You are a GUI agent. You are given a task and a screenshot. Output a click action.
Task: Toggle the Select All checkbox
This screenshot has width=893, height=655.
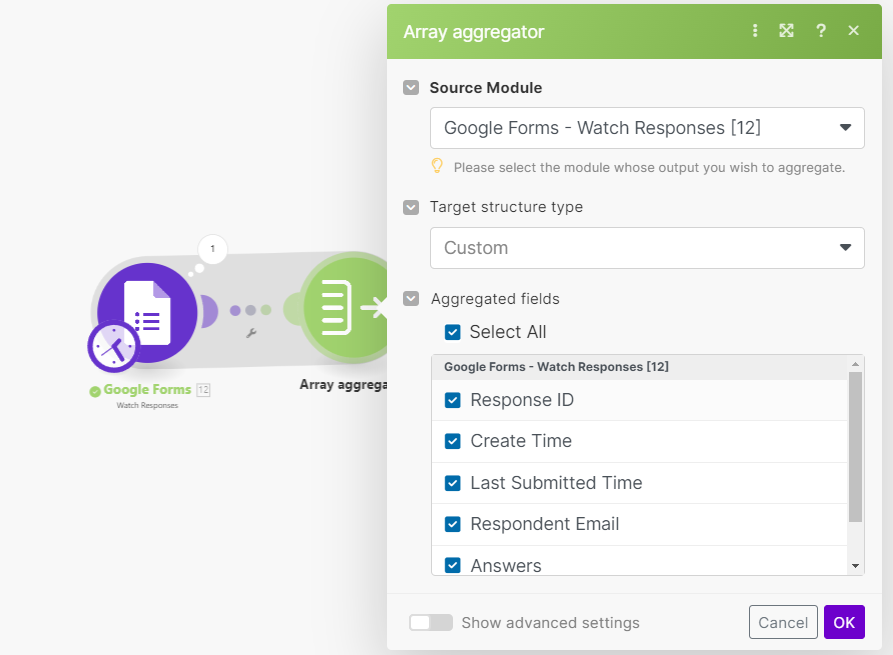pyautogui.click(x=453, y=332)
